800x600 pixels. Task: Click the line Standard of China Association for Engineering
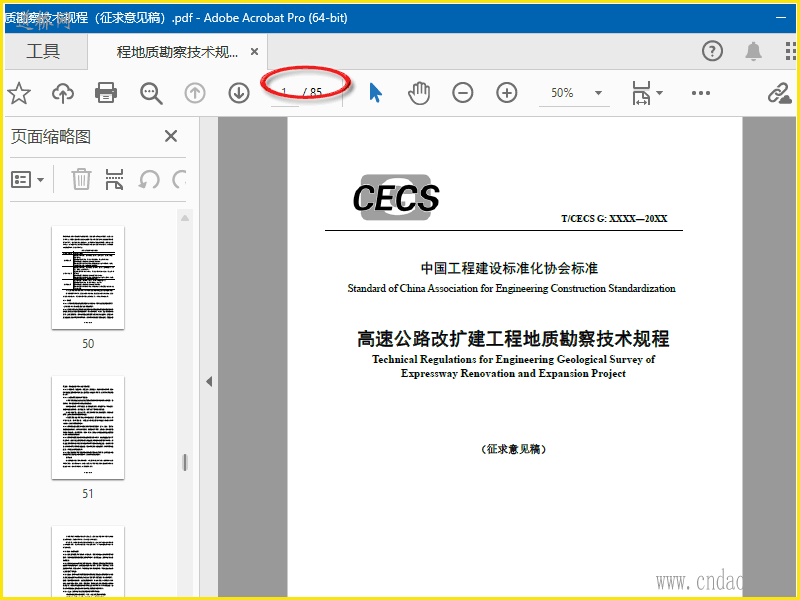pyautogui.click(x=511, y=288)
